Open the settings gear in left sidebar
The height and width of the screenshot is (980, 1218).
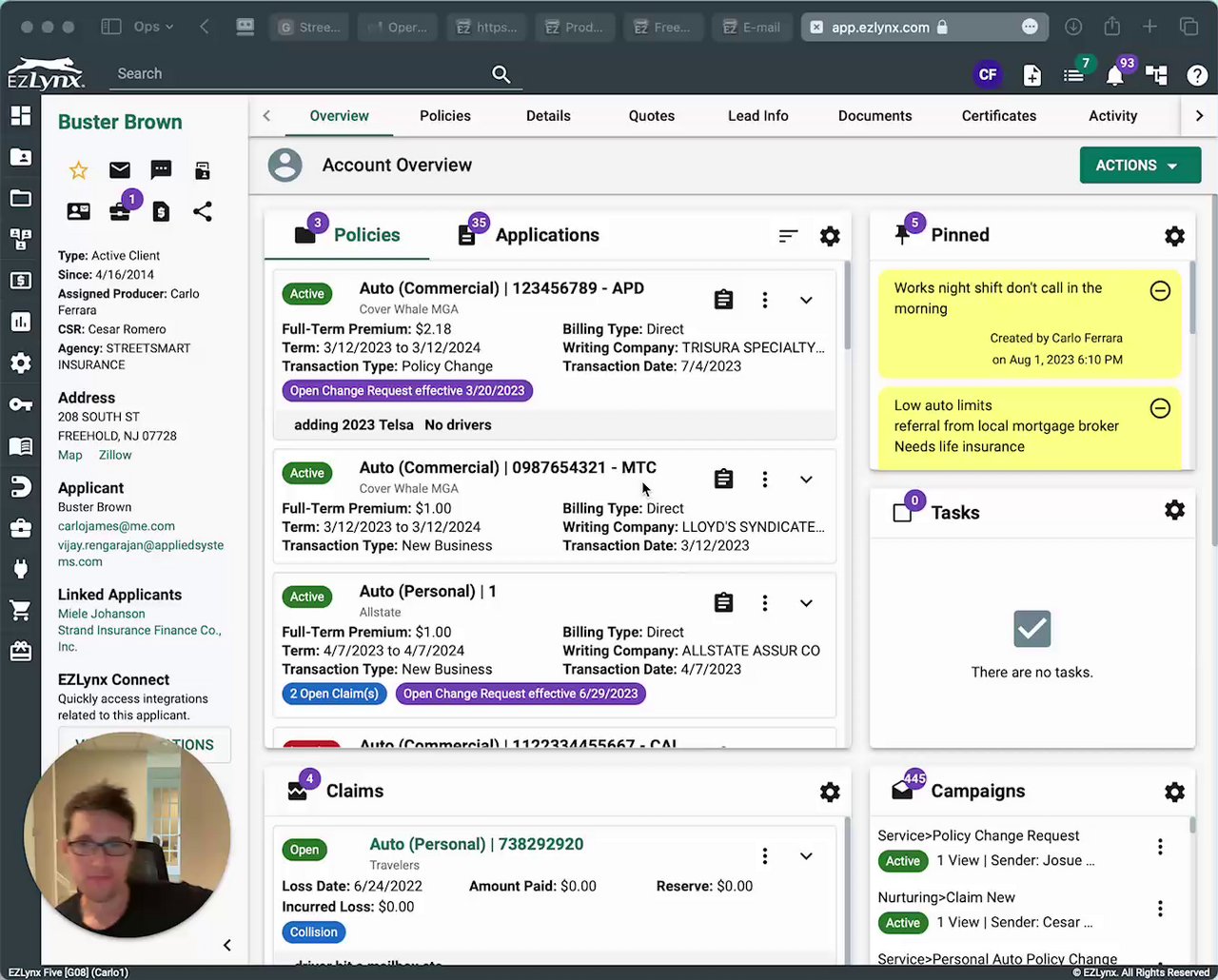[x=20, y=363]
